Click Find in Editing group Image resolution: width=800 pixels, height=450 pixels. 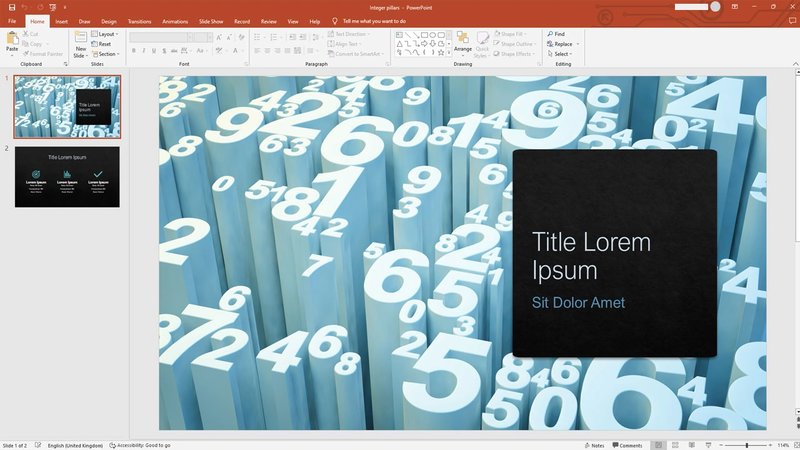pyautogui.click(x=556, y=34)
